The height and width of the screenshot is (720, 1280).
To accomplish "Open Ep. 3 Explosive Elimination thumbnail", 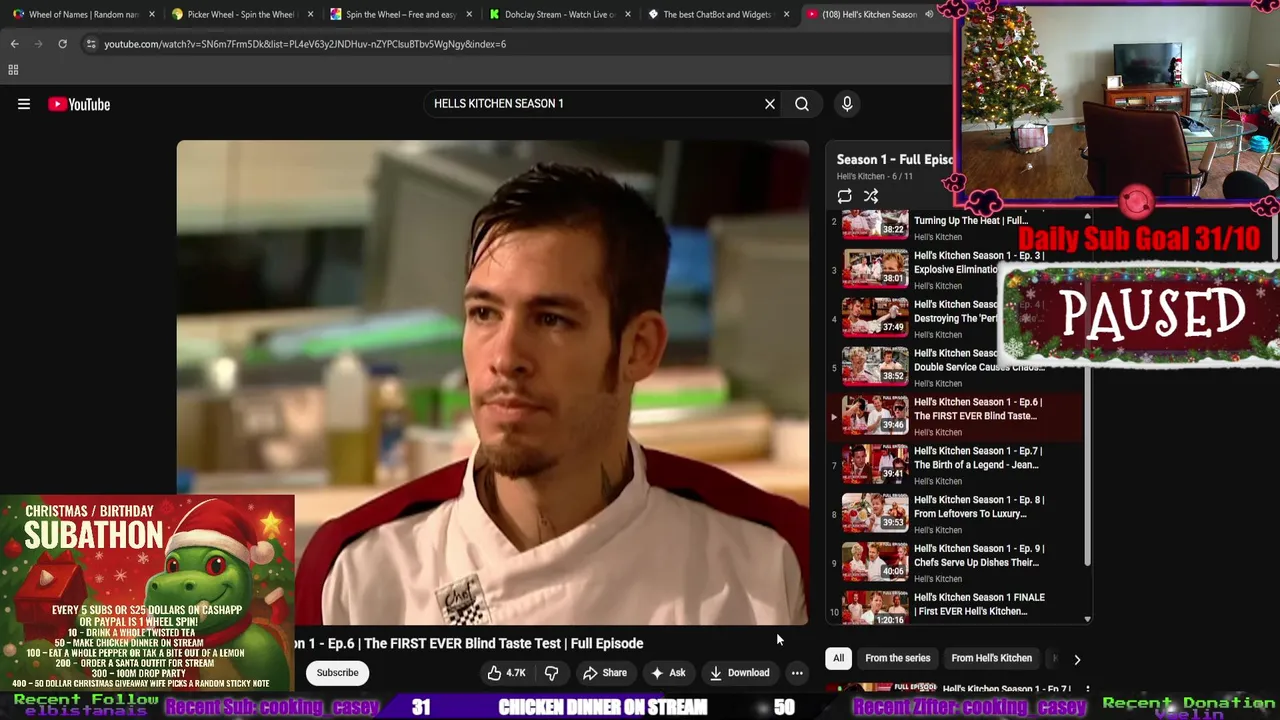I will pyautogui.click(x=875, y=269).
